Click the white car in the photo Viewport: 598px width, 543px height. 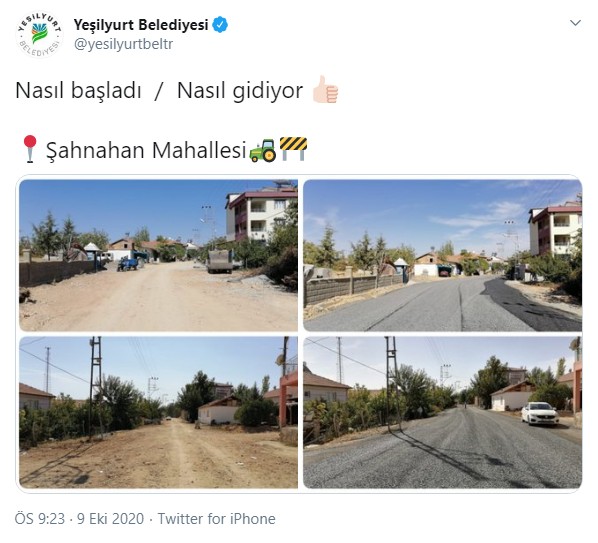[x=540, y=413]
